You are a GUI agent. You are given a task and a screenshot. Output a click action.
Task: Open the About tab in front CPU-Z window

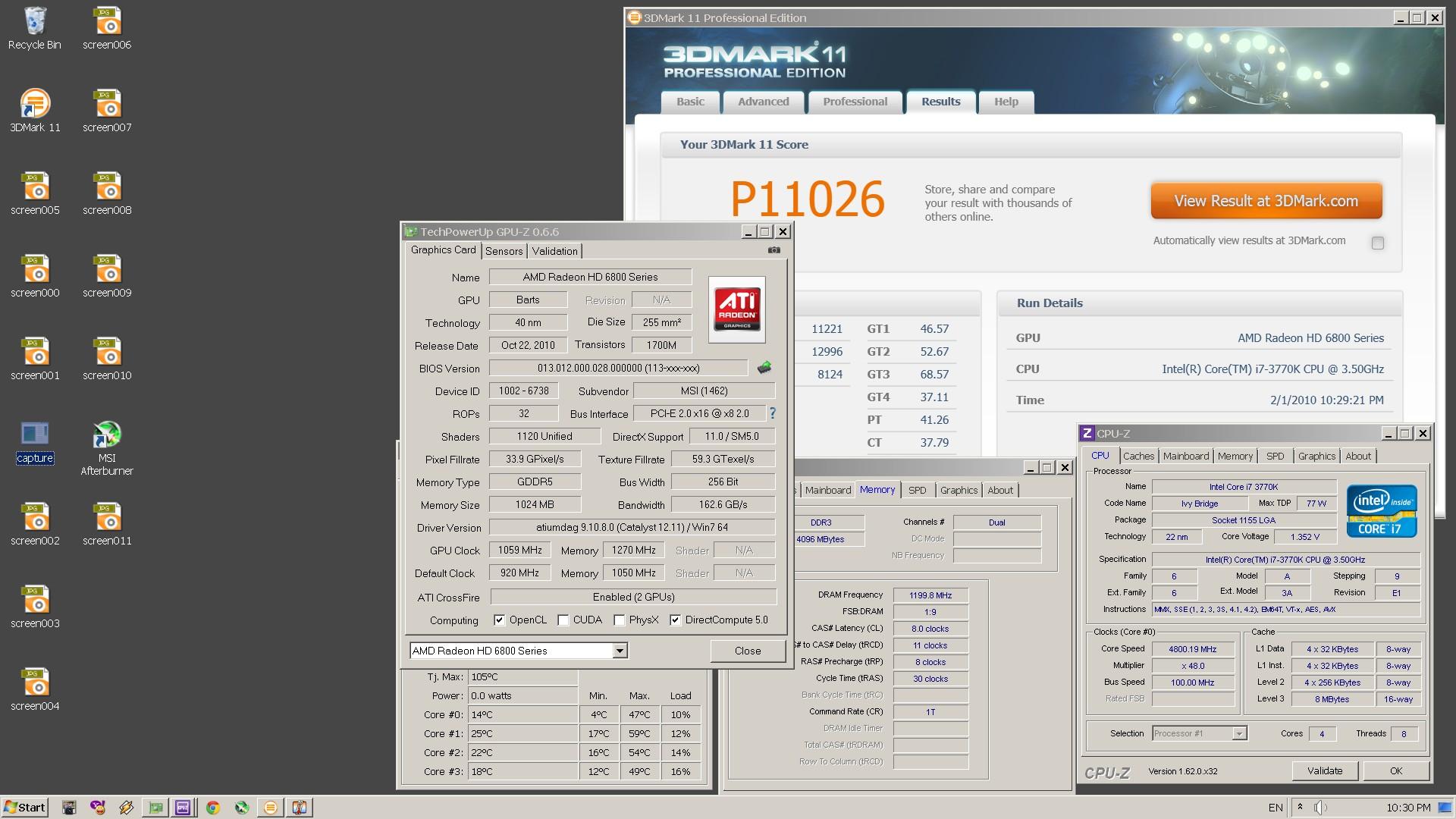pos(1357,456)
